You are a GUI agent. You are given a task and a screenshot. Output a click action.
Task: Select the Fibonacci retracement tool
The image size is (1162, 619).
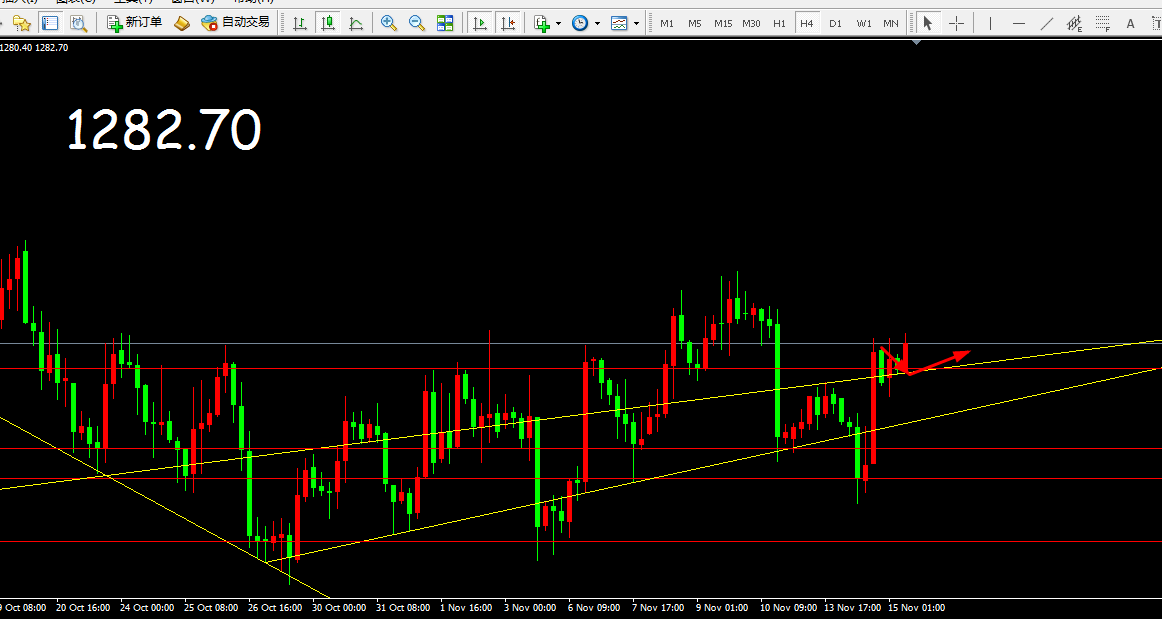1103,24
